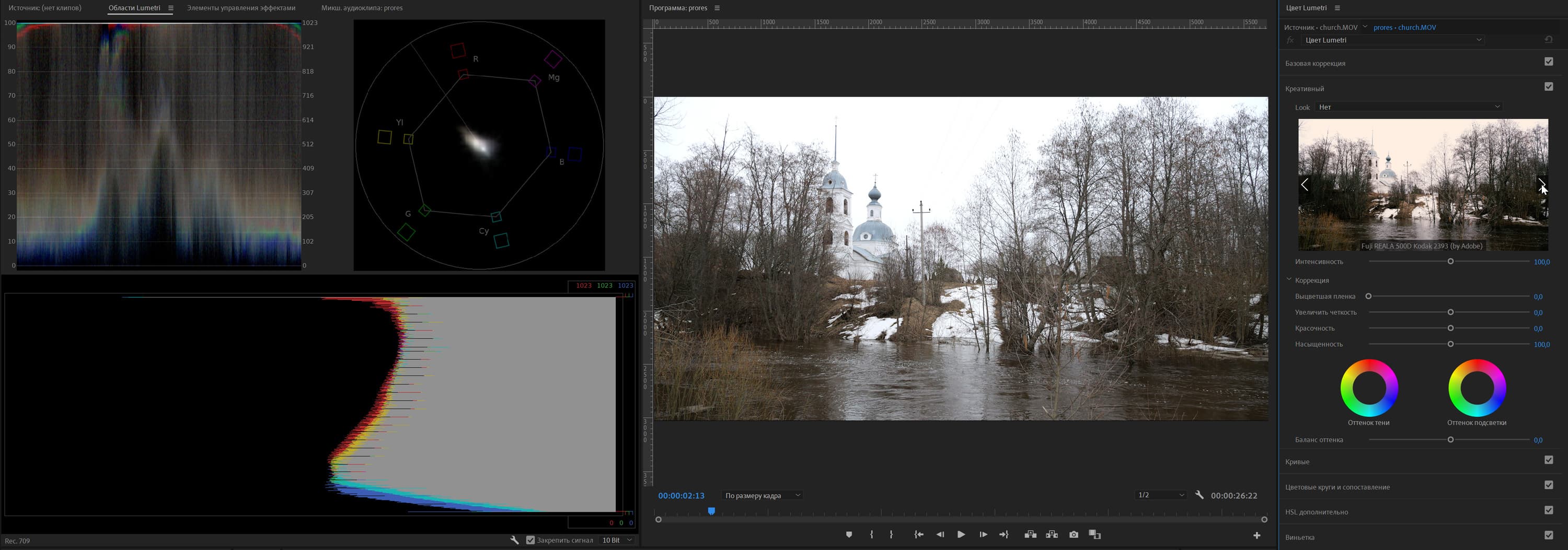Add a marker with the marker icon
1568x550 pixels.
click(x=848, y=534)
